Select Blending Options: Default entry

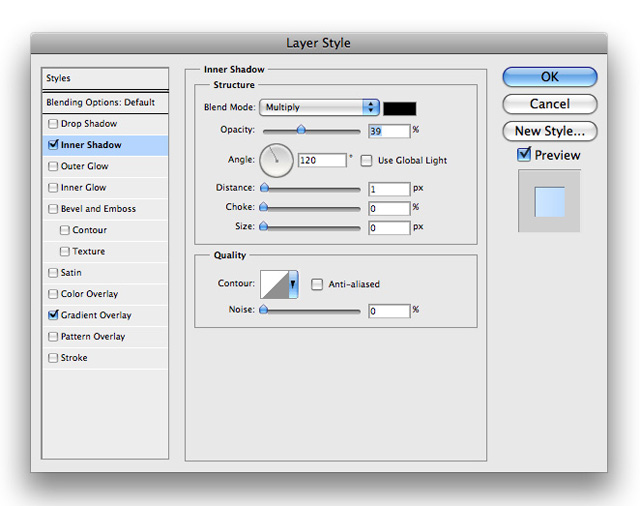point(105,102)
